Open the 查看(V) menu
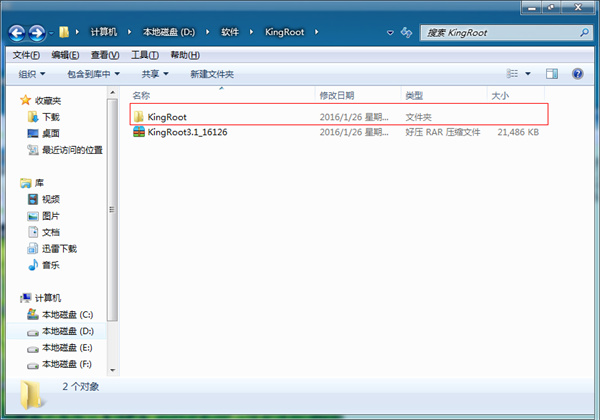Viewport: 600px width, 420px height. [105, 54]
